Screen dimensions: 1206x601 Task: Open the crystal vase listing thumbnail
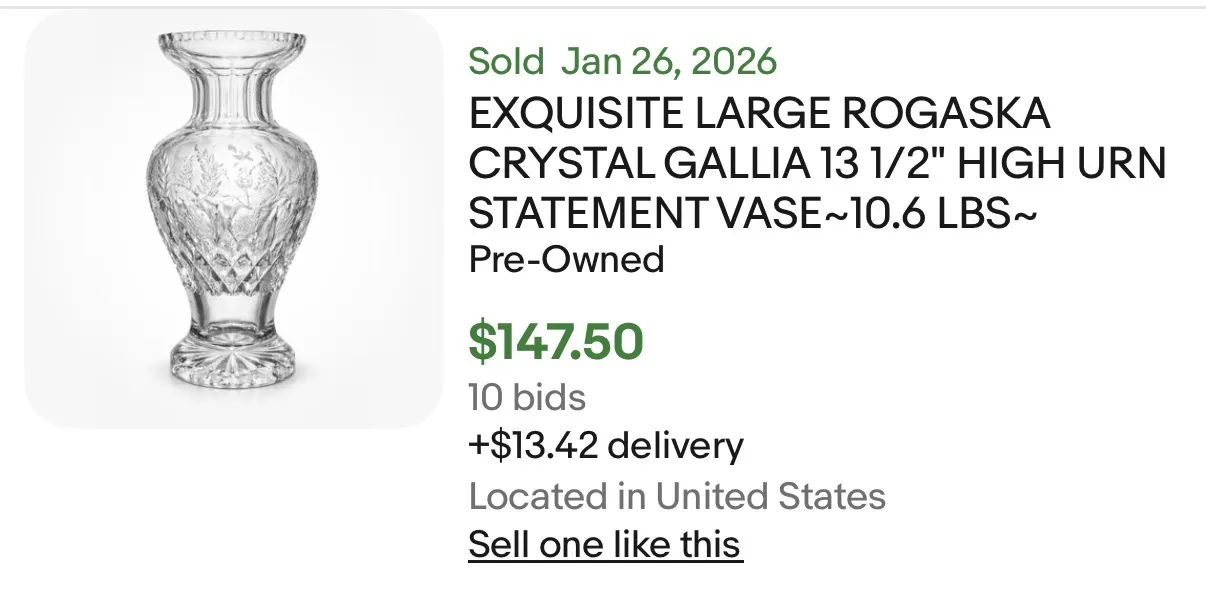tap(233, 218)
